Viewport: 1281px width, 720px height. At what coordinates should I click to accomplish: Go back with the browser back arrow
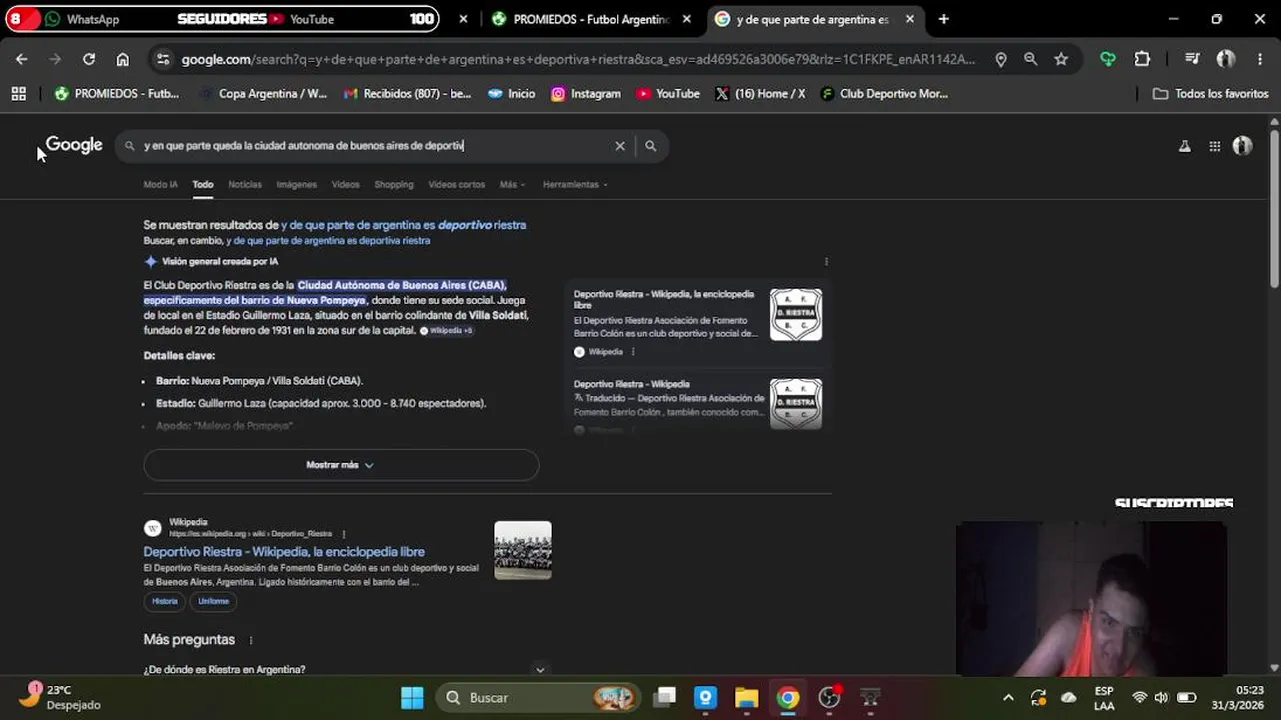click(21, 59)
